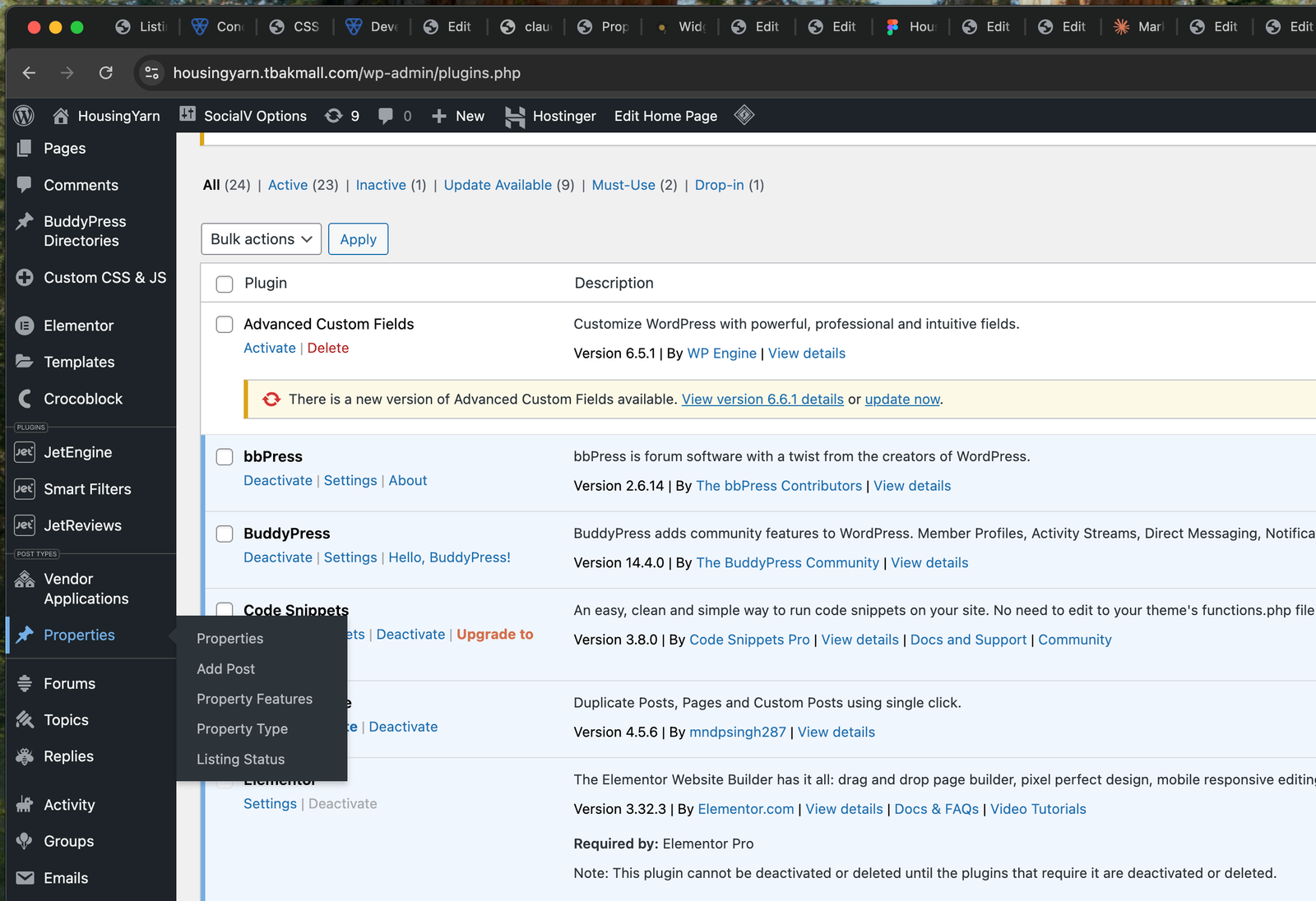Select Property Features in the flyout submenu
This screenshot has height=901, width=1316.
point(254,699)
